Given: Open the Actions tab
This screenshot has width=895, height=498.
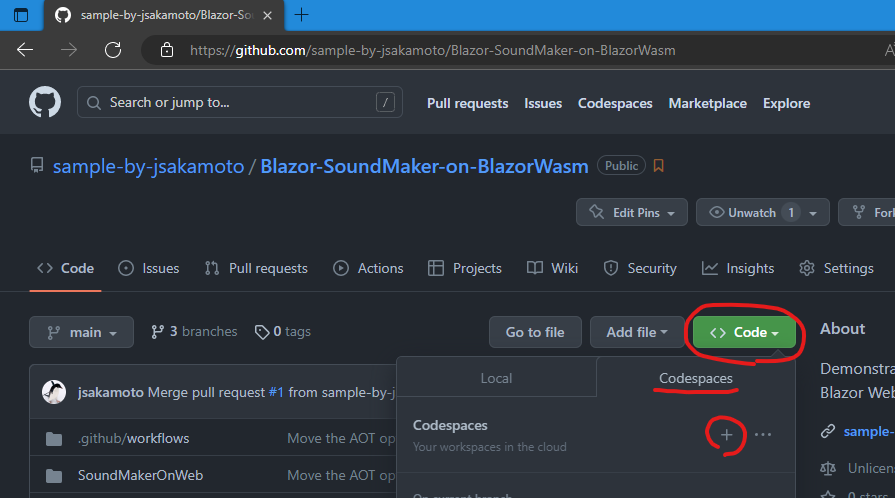Looking at the screenshot, I should (368, 268).
